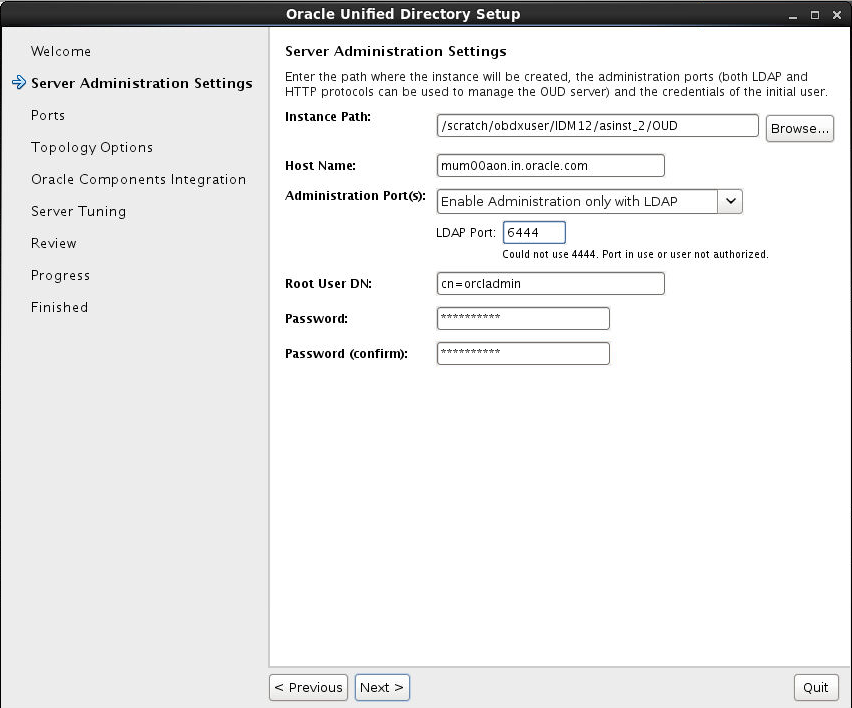The width and height of the screenshot is (852, 708).
Task: Click the Browse... button
Action: tap(799, 129)
